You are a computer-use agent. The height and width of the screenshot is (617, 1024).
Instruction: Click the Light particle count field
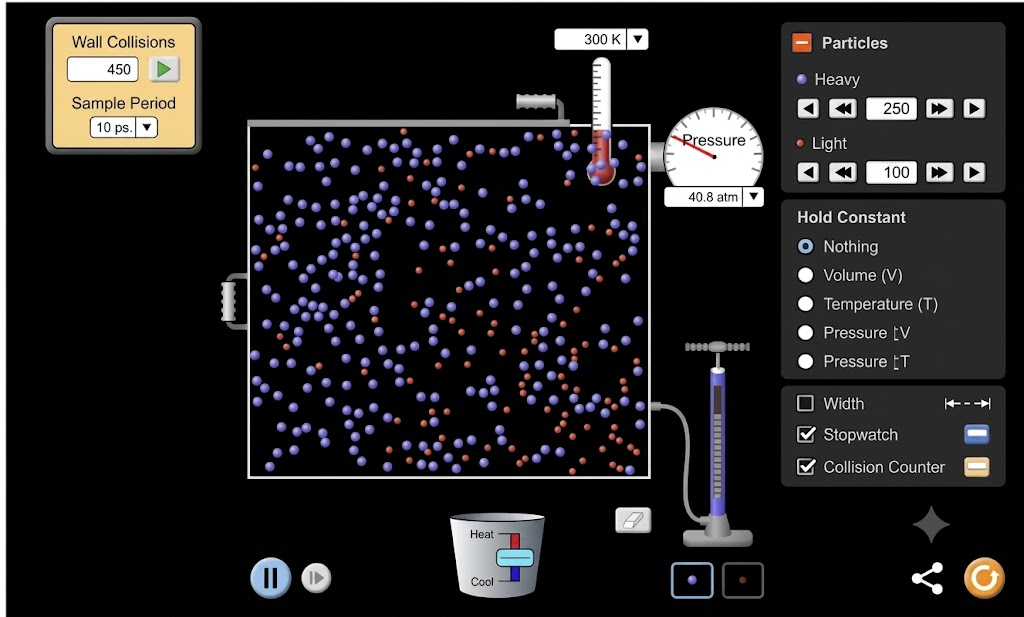click(x=891, y=172)
